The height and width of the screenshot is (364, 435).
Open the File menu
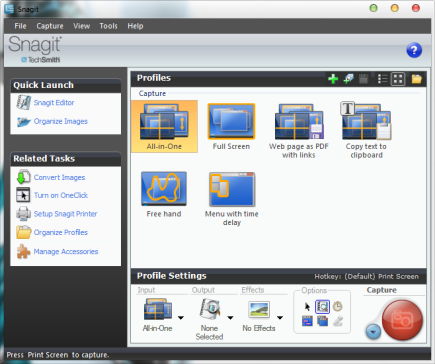pyautogui.click(x=20, y=26)
